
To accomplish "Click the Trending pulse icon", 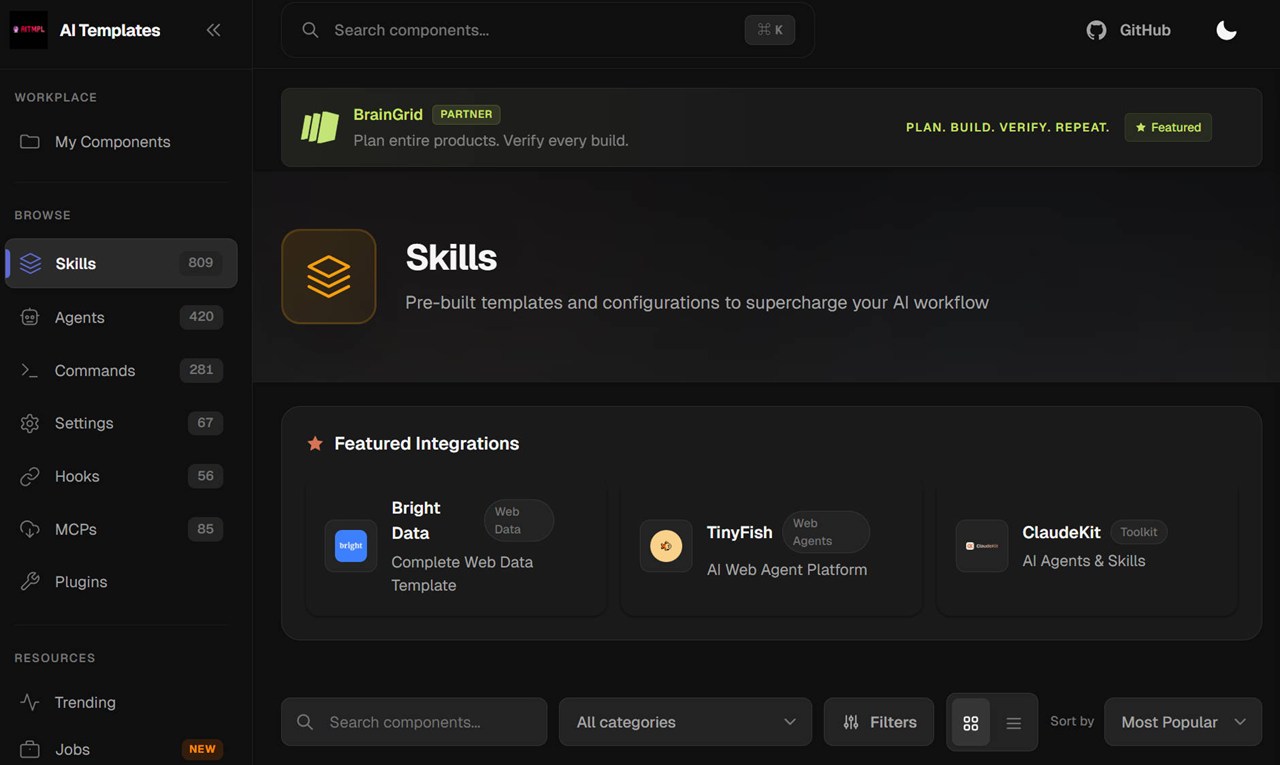I will [30, 702].
